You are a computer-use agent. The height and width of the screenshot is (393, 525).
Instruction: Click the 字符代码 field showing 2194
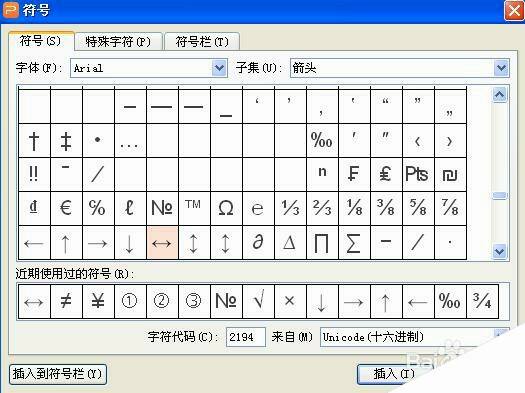[245, 337]
